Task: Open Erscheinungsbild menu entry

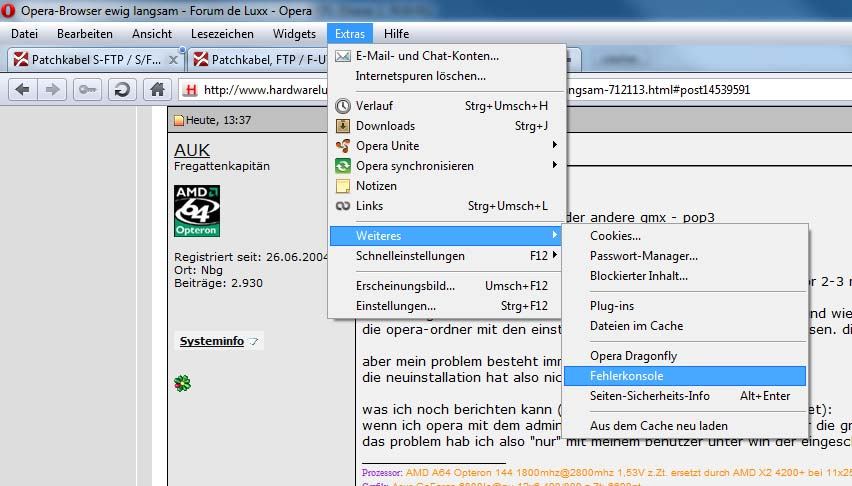Action: pyautogui.click(x=446, y=286)
